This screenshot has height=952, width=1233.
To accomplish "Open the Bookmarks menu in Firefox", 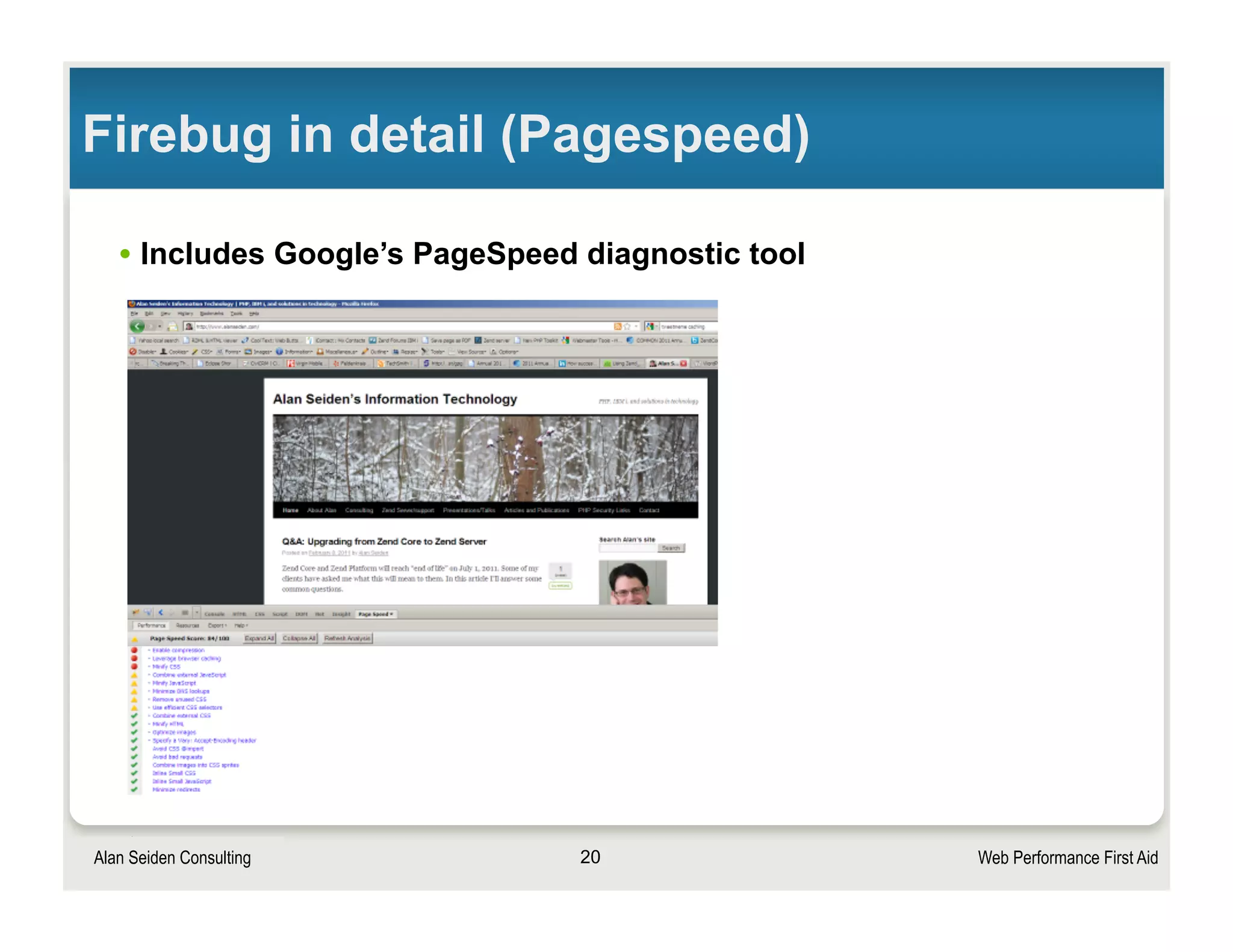I will pyautogui.click(x=211, y=314).
